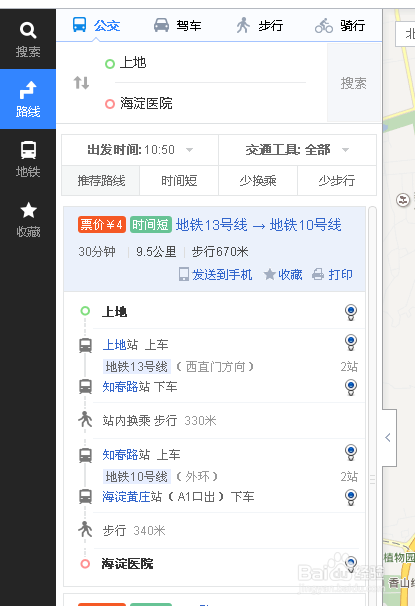Select the 路线 route icon in sidebar
415x606 pixels.
[28, 99]
